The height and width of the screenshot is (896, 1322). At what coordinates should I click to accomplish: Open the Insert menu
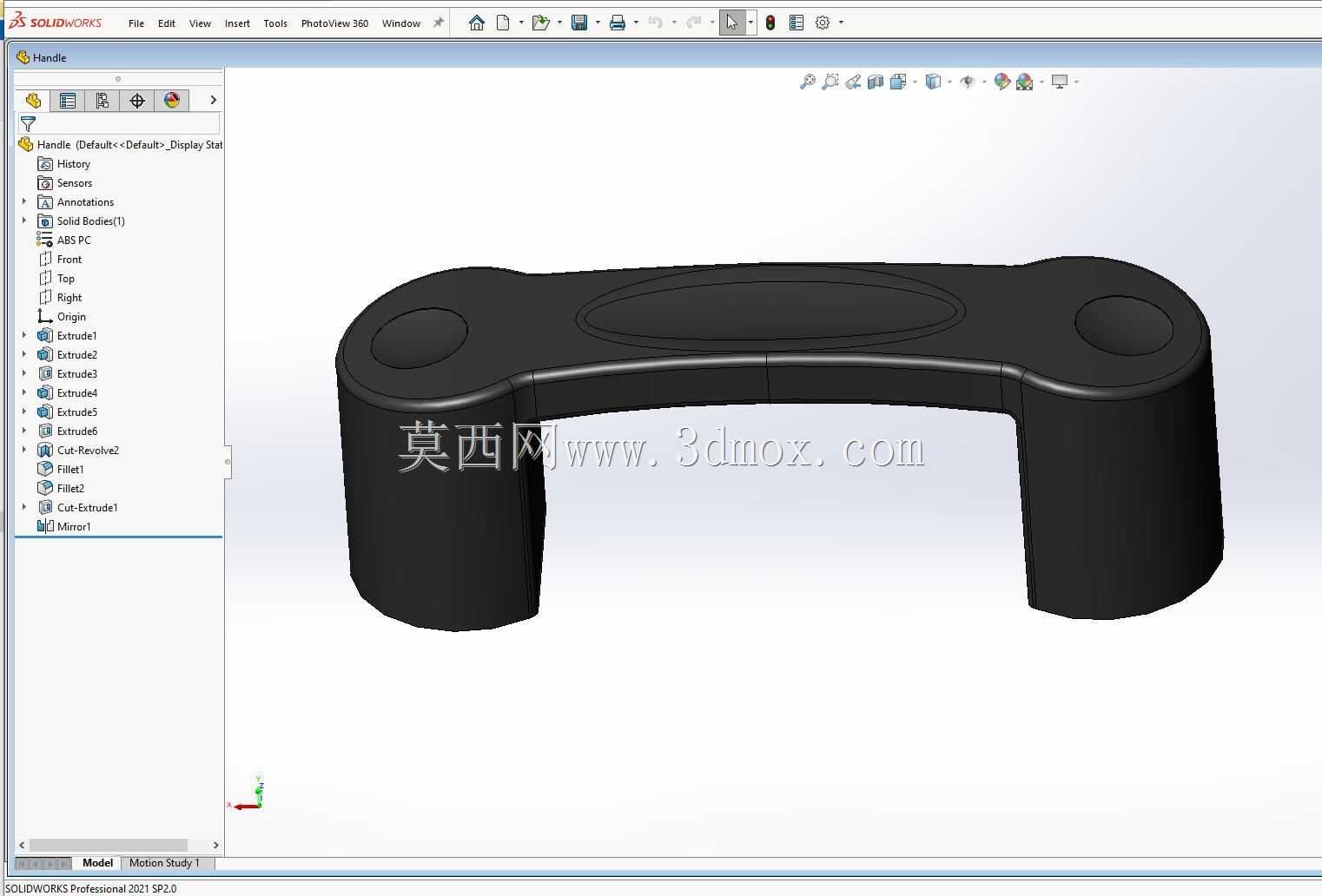pyautogui.click(x=237, y=23)
